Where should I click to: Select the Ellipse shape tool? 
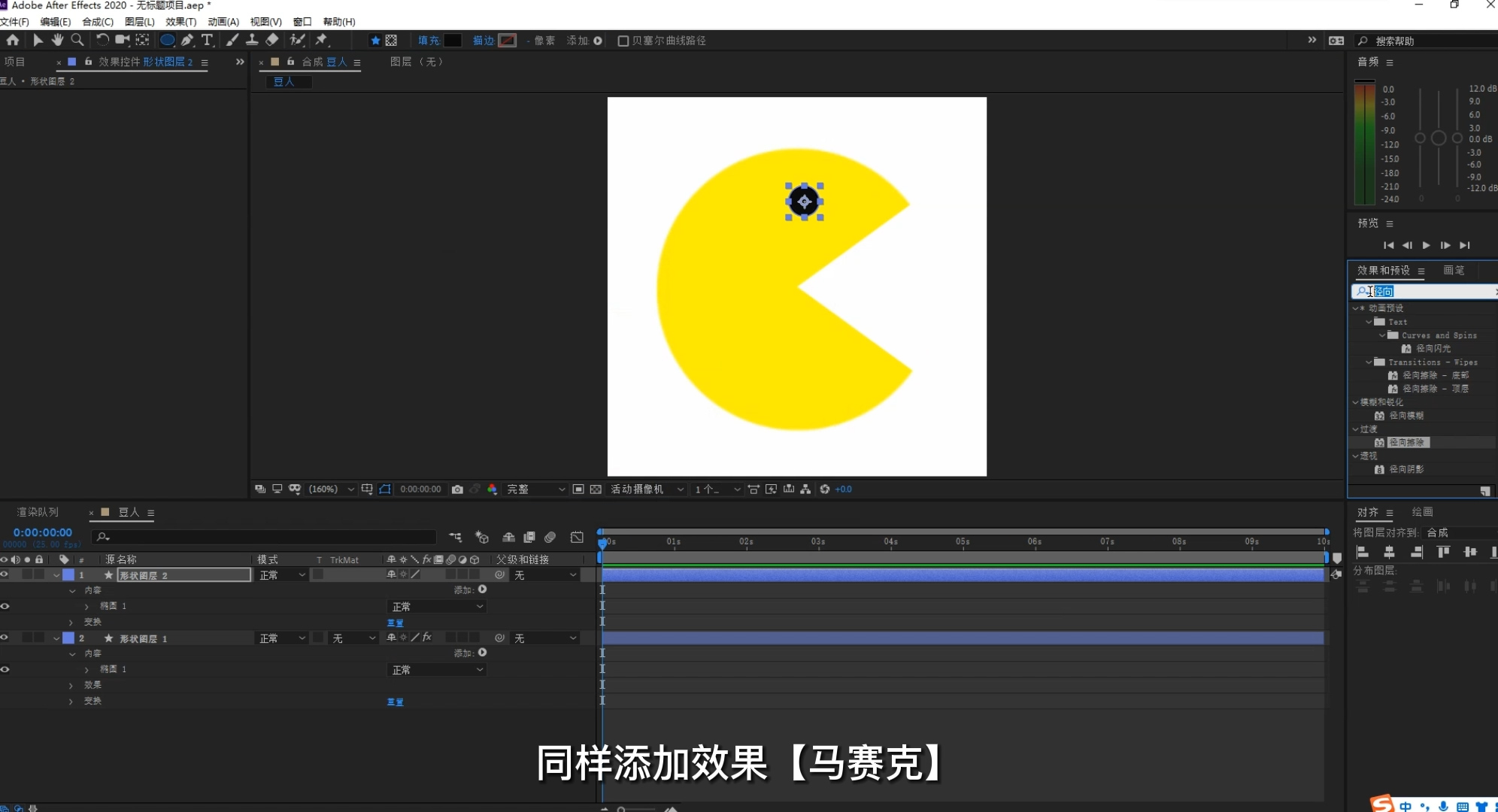tap(168, 40)
